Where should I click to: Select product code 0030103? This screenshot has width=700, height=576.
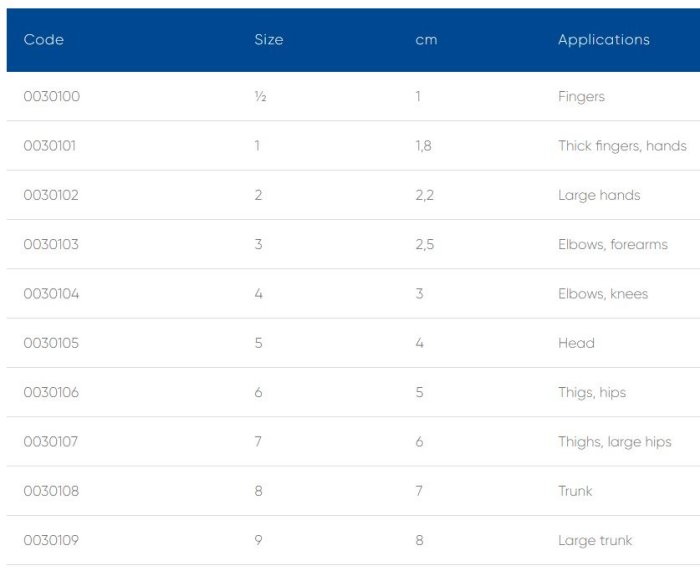tap(51, 244)
